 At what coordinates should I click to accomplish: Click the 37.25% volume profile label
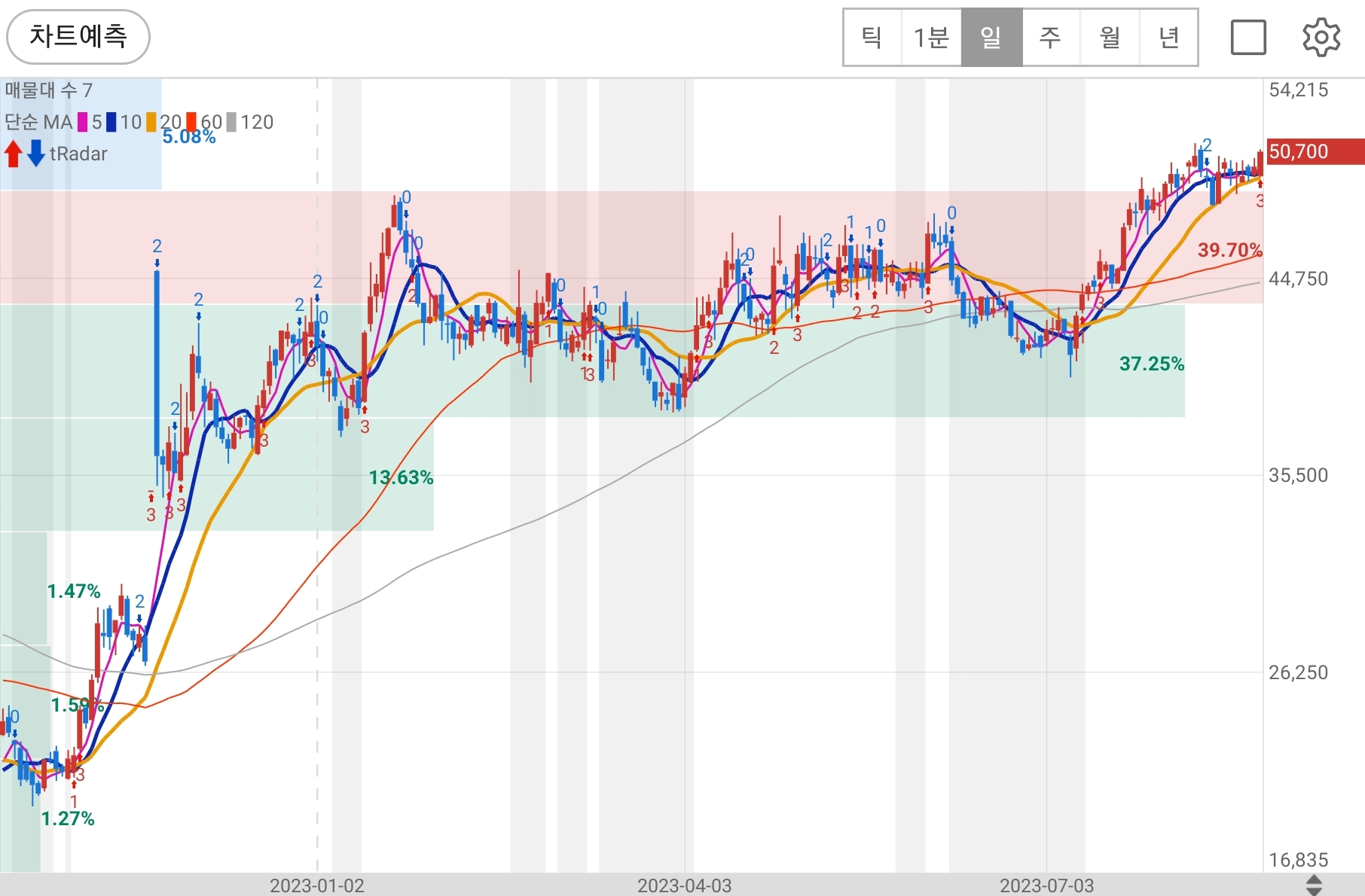pos(1152,364)
